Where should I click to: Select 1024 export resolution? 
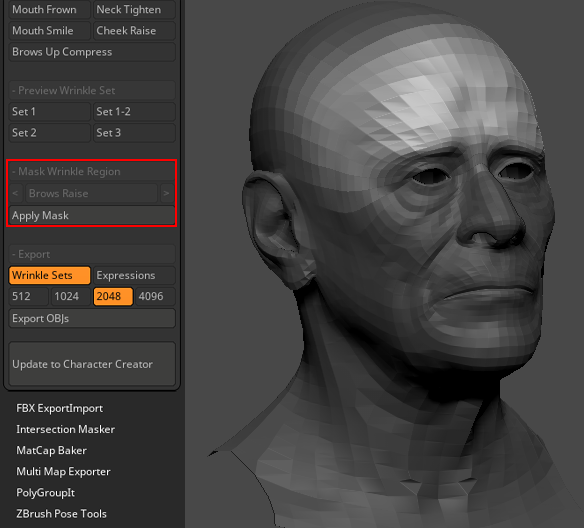(71, 296)
